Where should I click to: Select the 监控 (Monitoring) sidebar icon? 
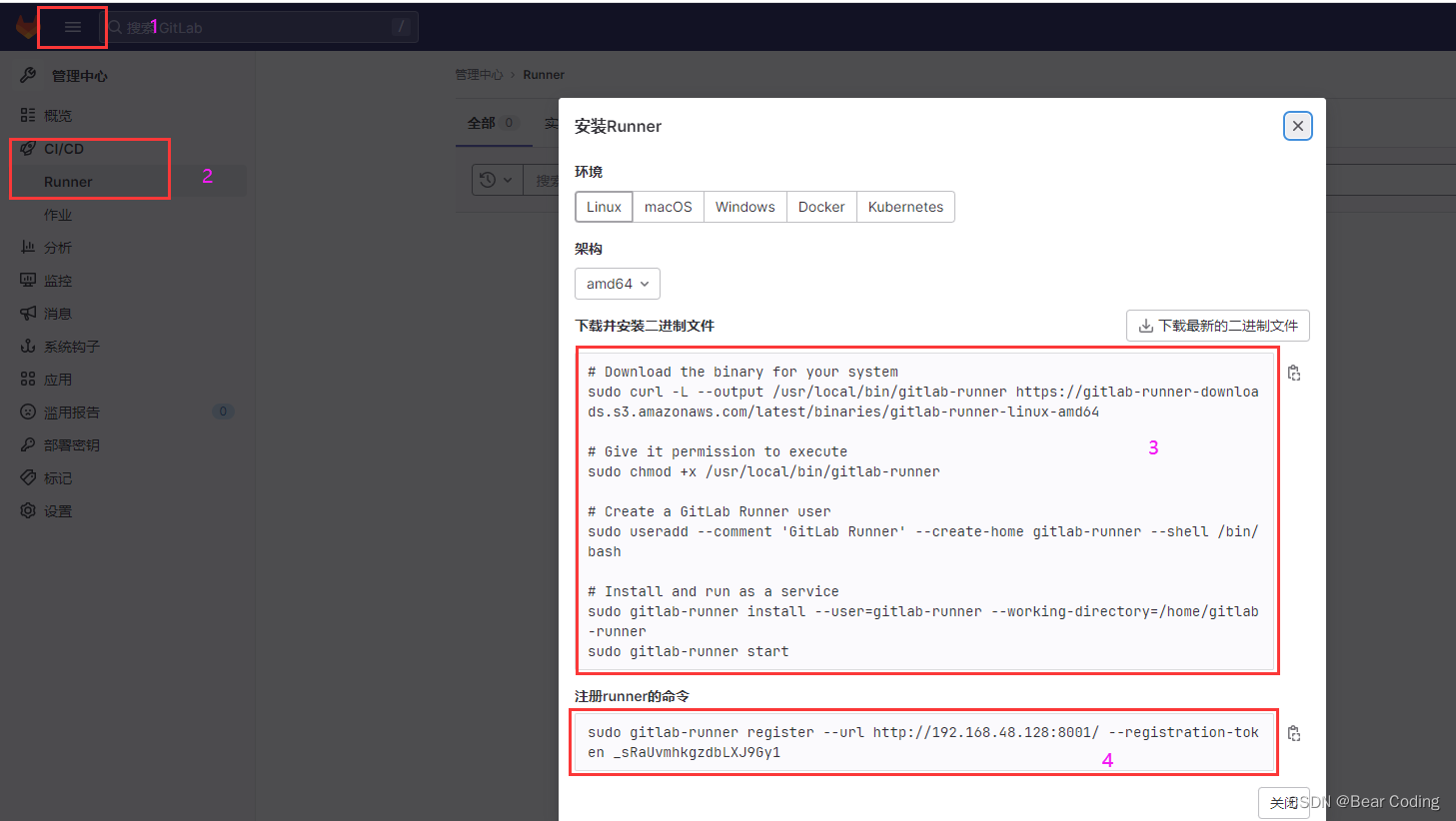coord(27,280)
